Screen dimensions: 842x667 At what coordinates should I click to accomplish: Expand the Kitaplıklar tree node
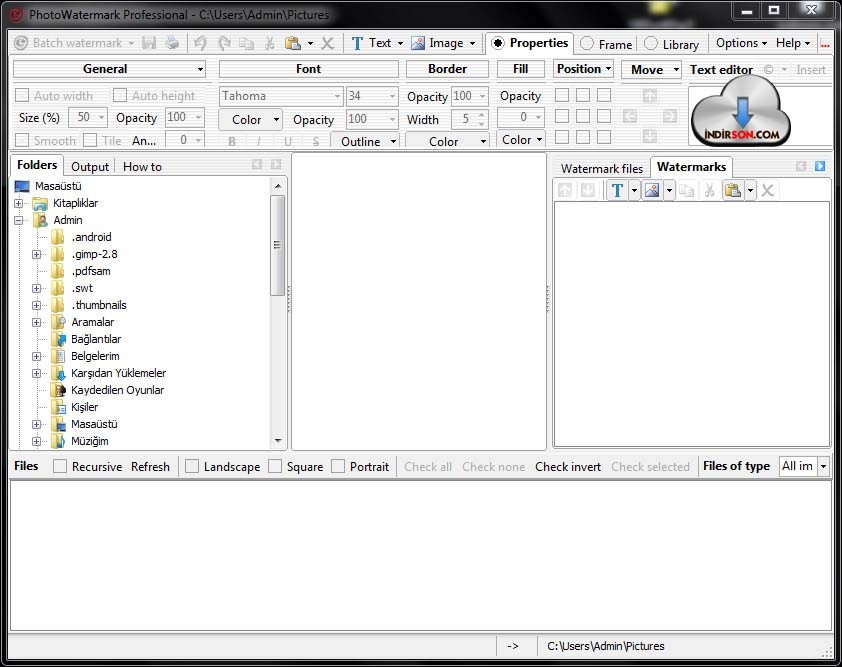[19, 203]
